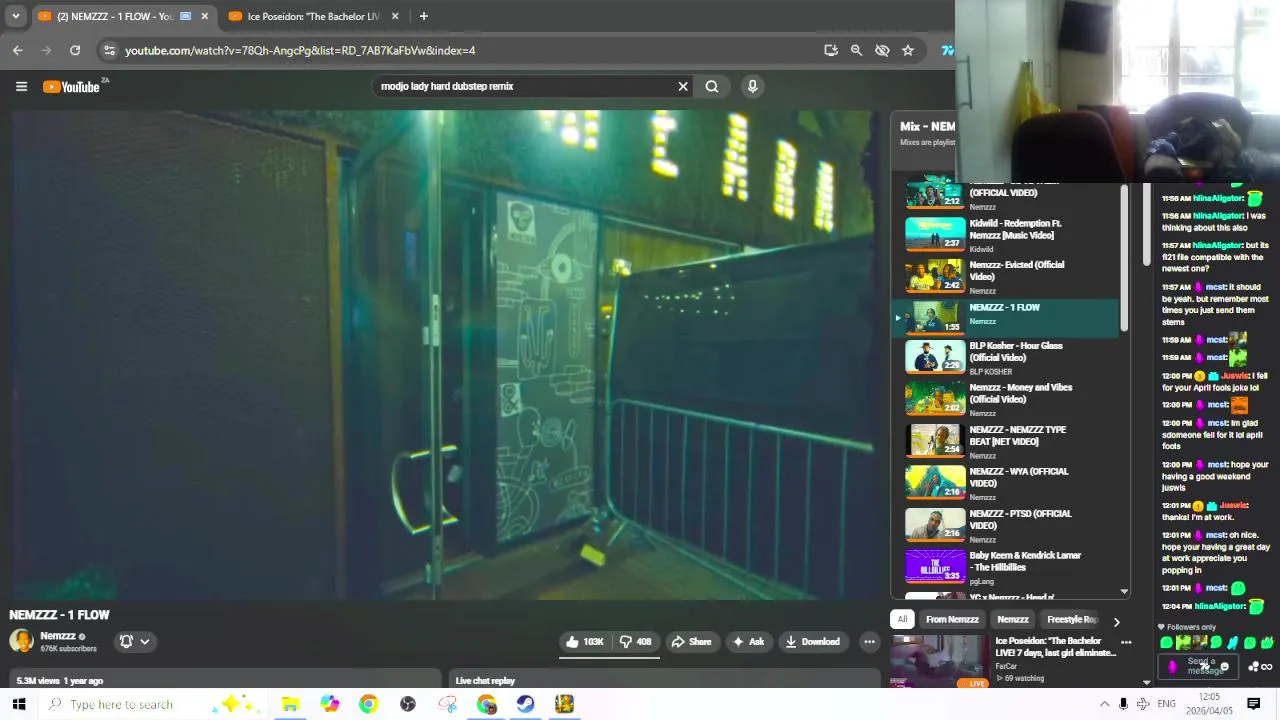
Task: Click the crossed-eye tracking protection icon
Action: pyautogui.click(x=882, y=50)
